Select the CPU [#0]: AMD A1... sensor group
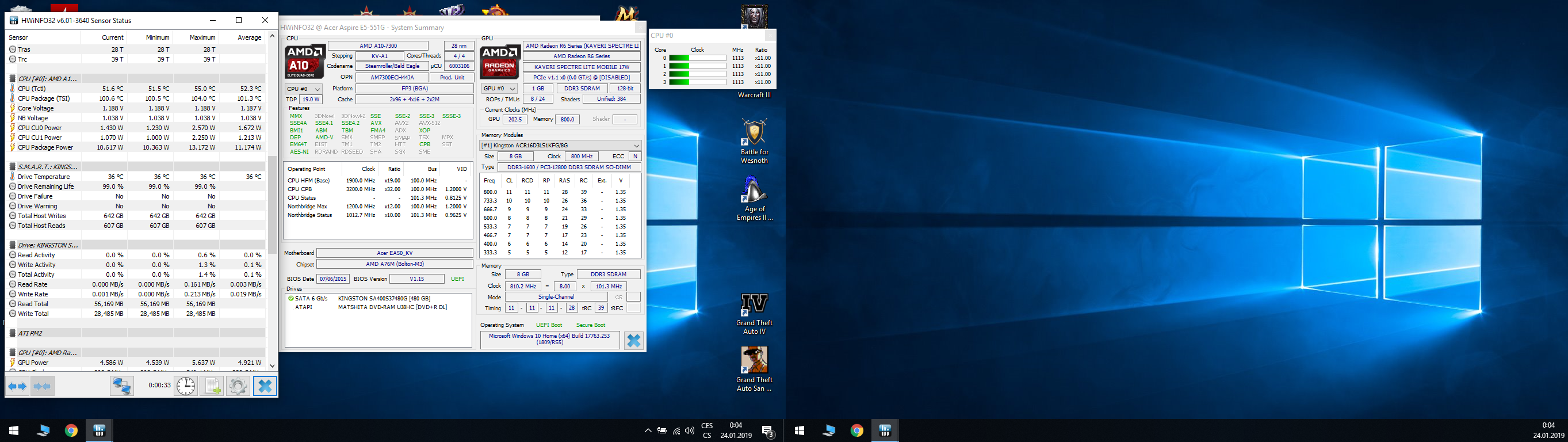The image size is (1568, 442). 48,78
